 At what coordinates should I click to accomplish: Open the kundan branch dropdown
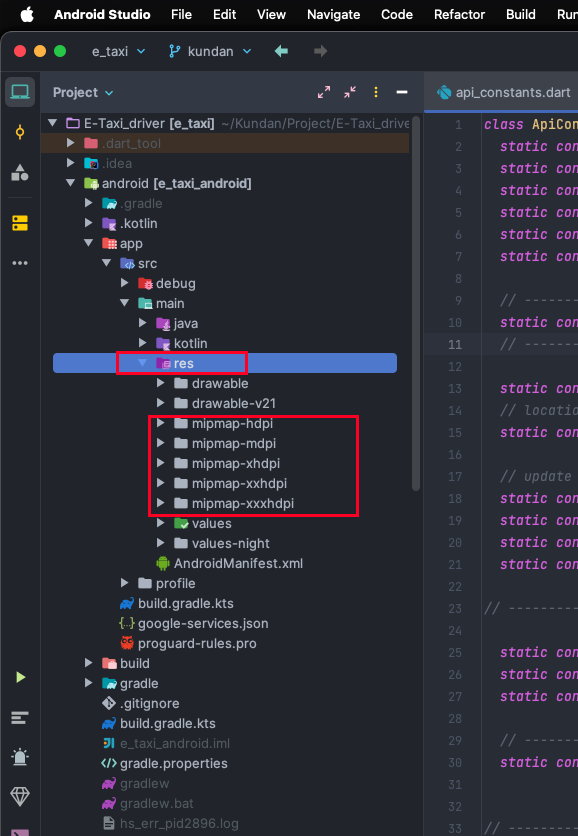pyautogui.click(x=210, y=51)
